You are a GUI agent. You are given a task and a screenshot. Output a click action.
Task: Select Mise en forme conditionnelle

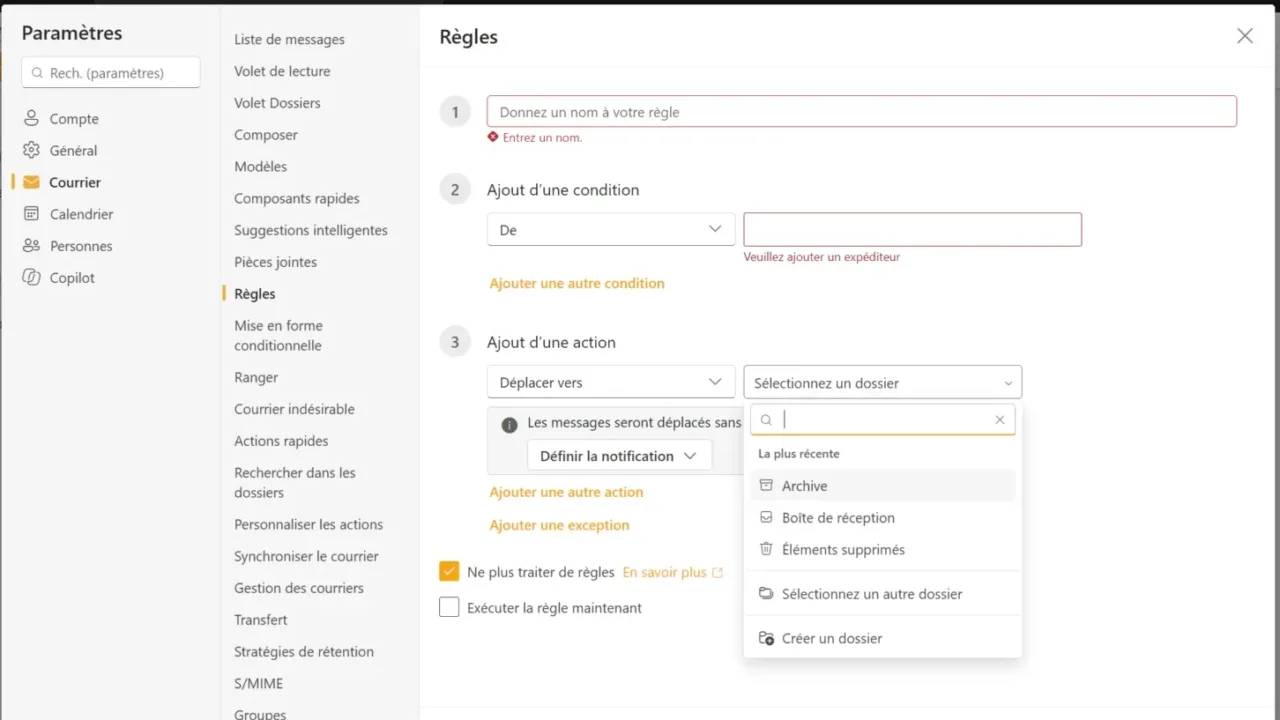280,336
